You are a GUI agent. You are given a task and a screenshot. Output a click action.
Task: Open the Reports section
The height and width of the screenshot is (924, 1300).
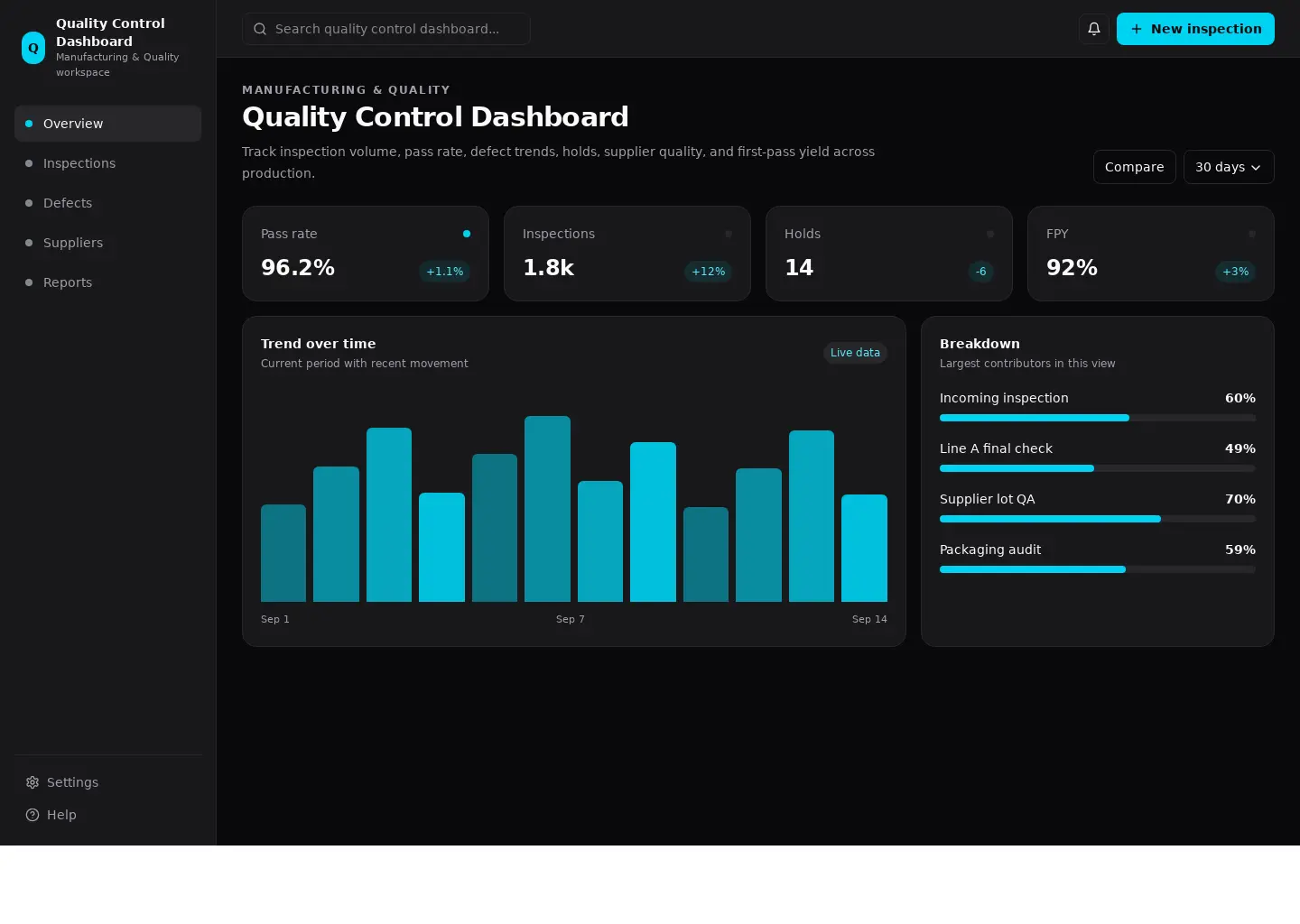107,282
